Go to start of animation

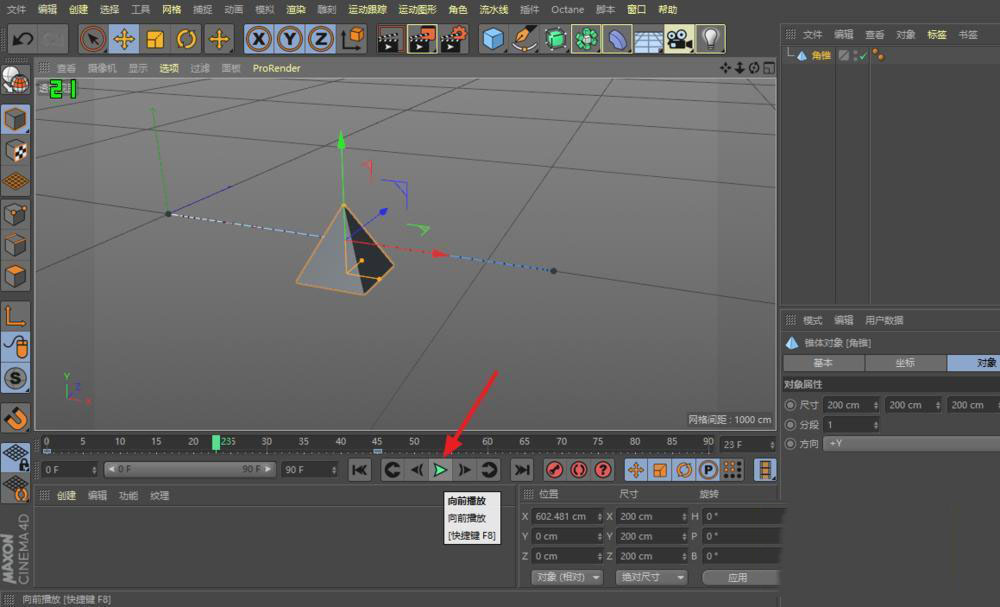[x=360, y=470]
